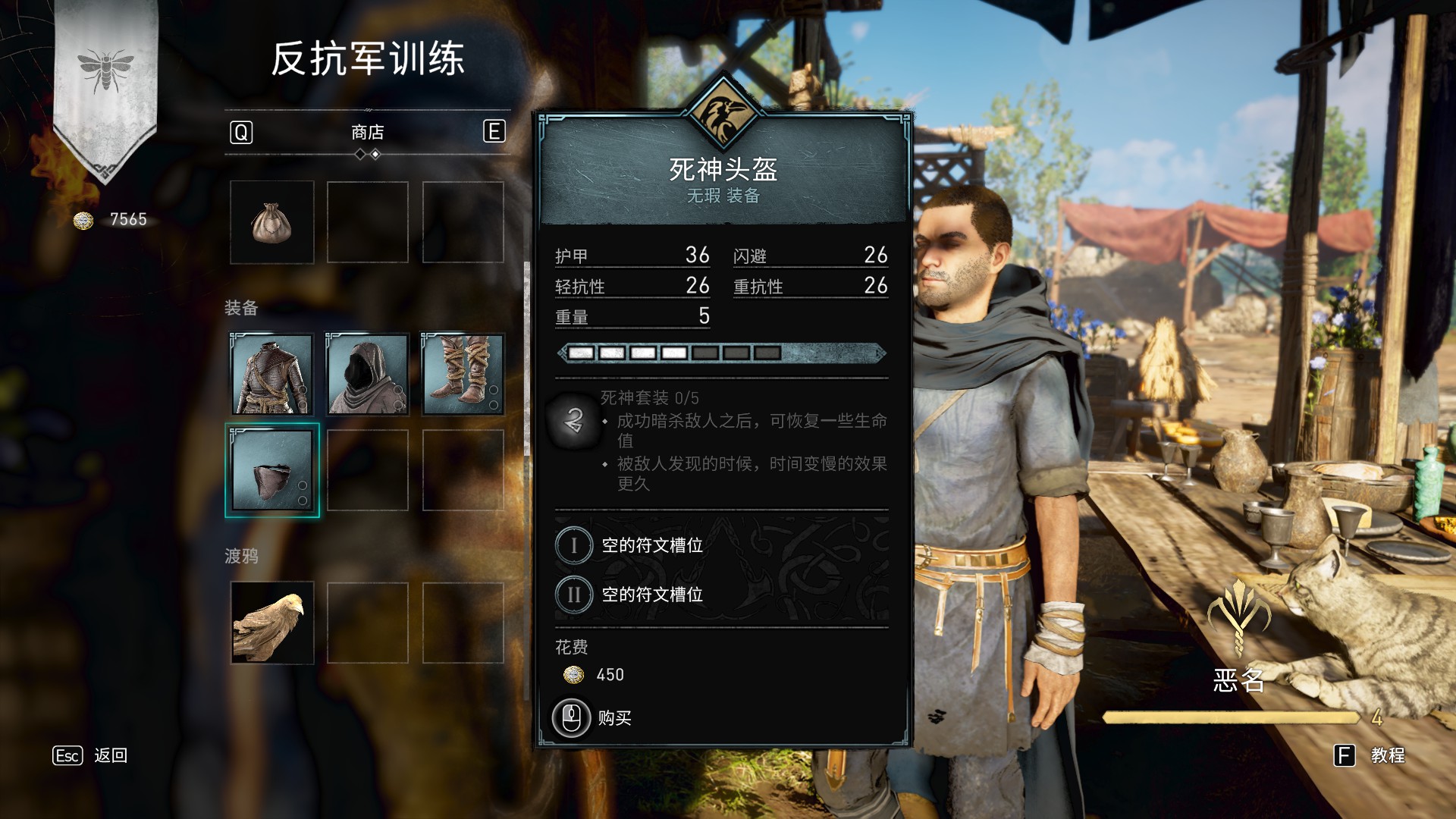The height and width of the screenshot is (819, 1456).
Task: Open the 教程 tutorial with F key
Action: 1370,755
